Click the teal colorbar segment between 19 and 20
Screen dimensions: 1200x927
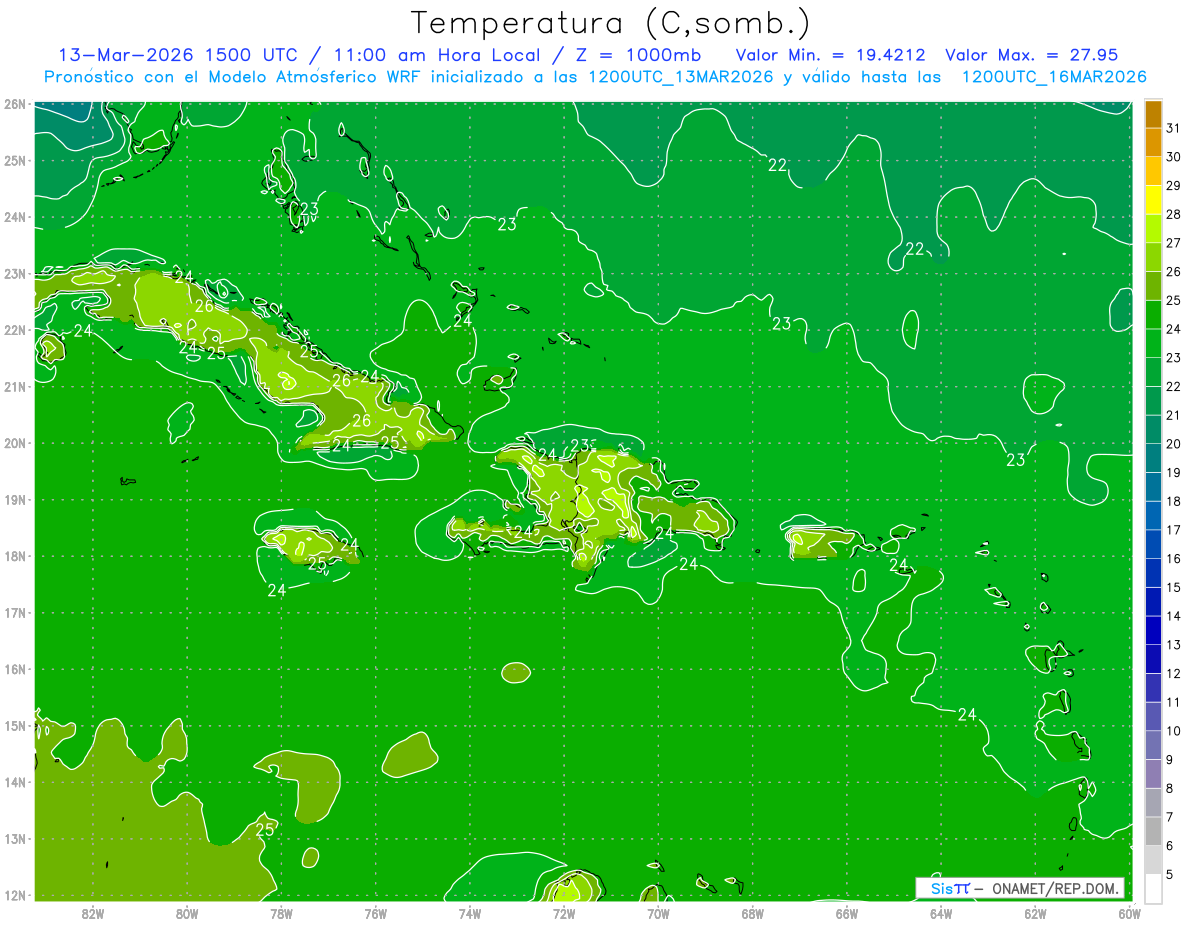click(1153, 458)
